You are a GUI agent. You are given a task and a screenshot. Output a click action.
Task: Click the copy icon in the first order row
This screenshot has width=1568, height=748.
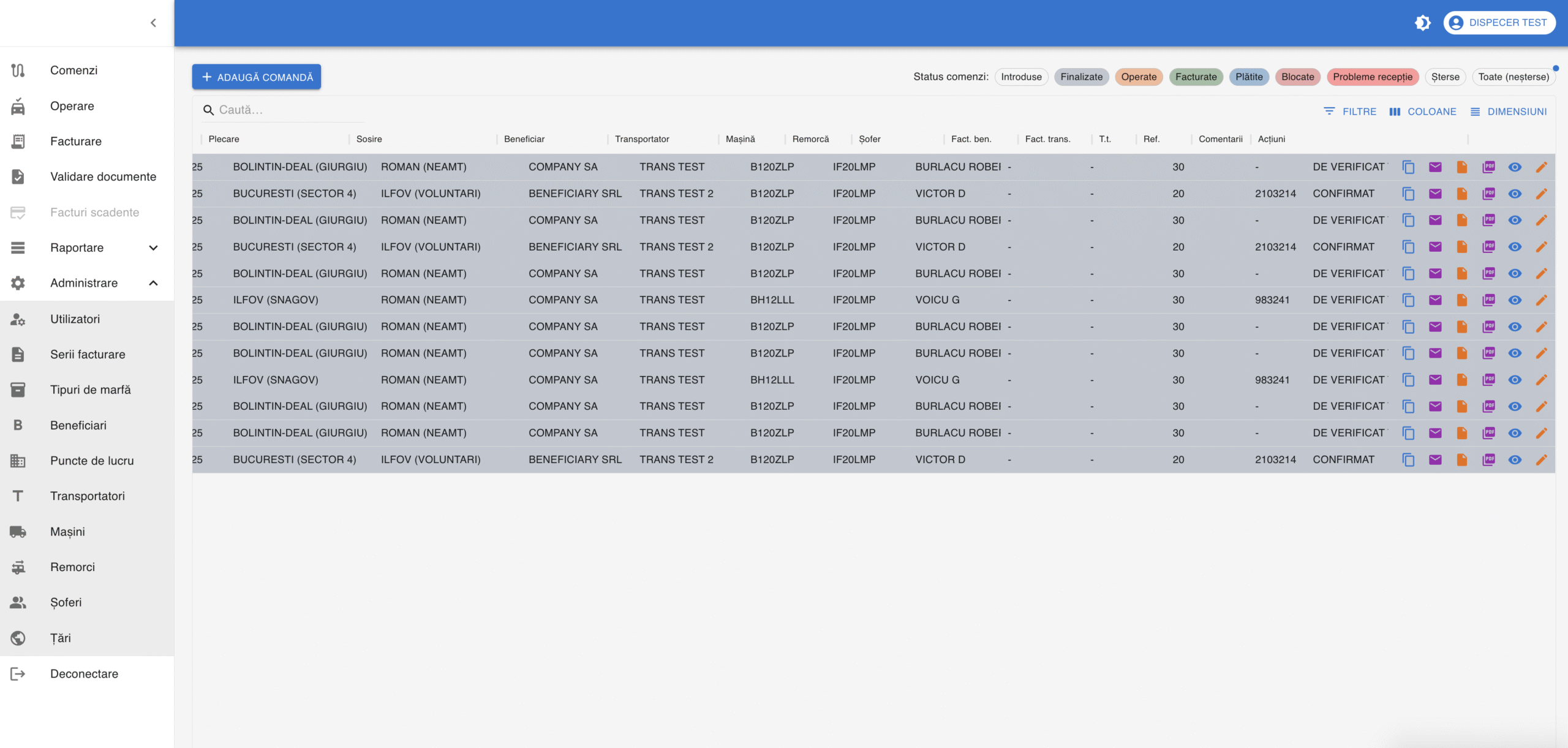coord(1408,167)
